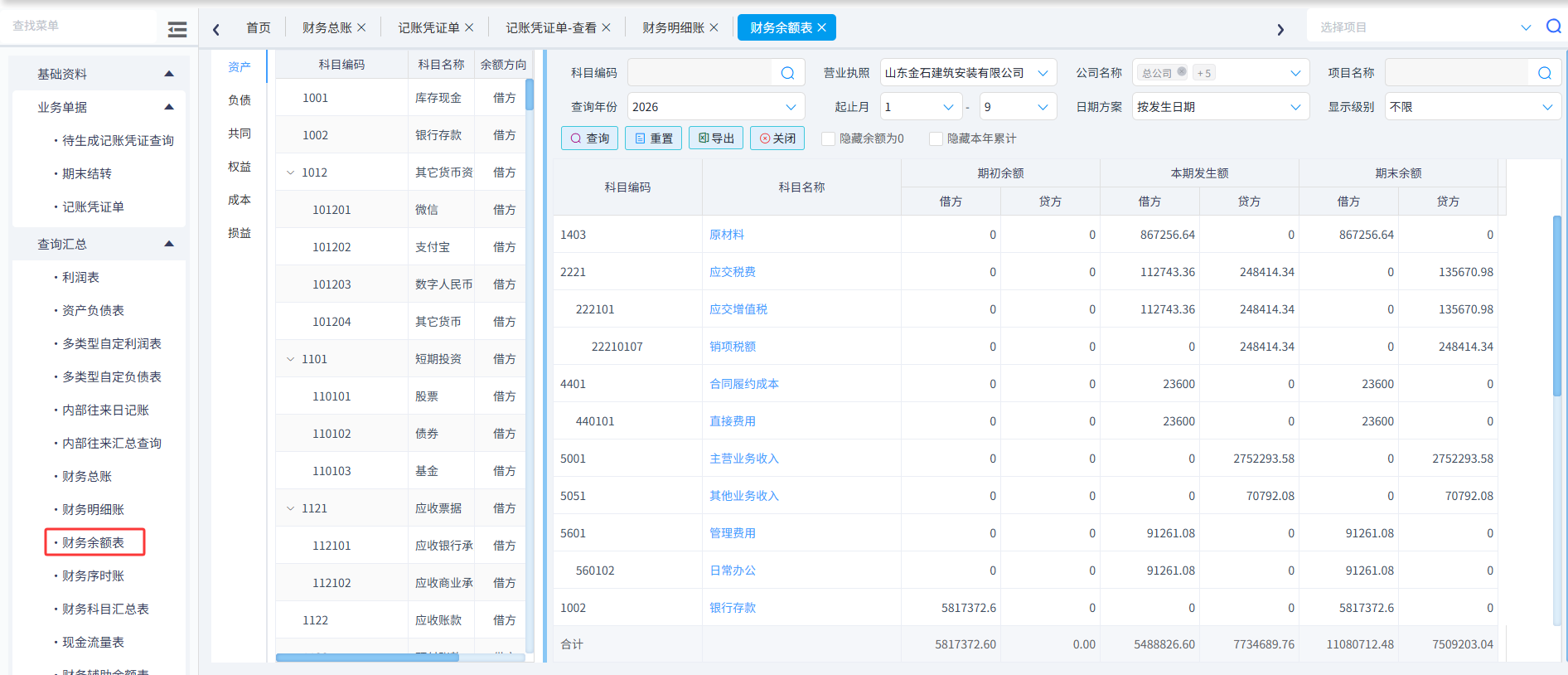Open 现金流量表 from the sidebar menu

93,642
